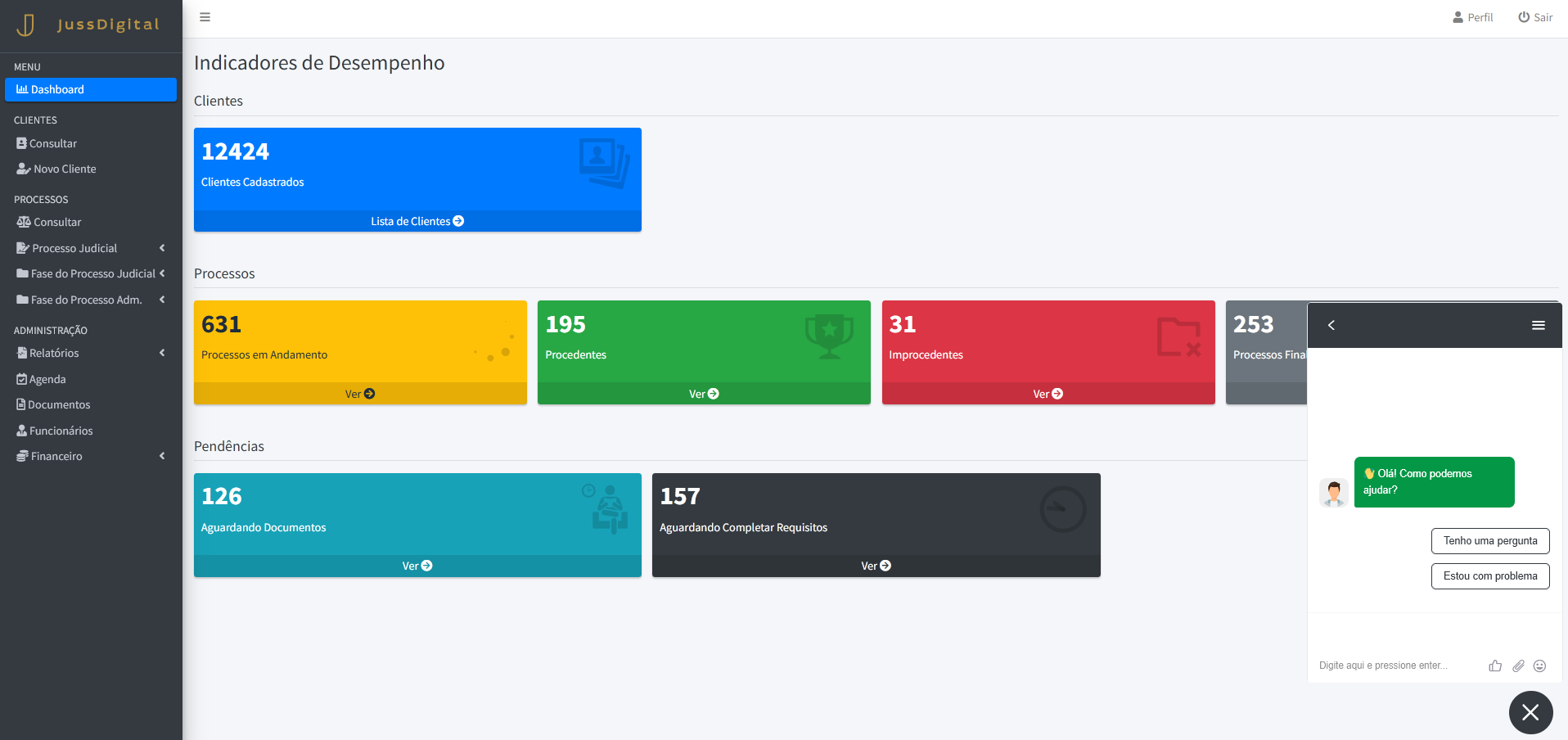Click the attachment paperclip icon in chat

point(1518,666)
